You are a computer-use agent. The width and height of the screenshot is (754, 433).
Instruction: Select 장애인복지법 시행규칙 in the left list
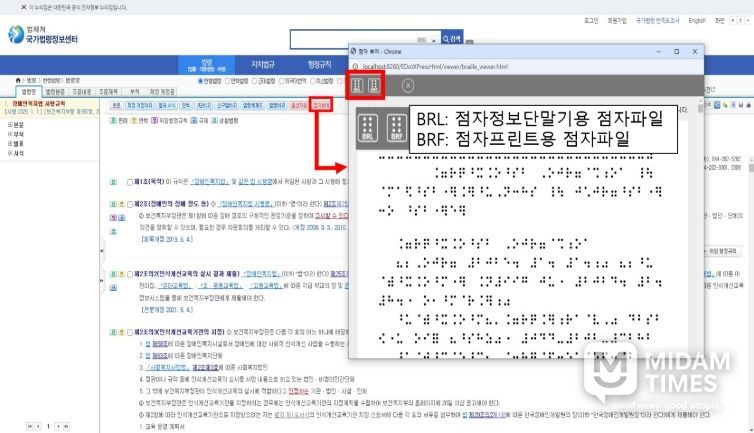(38, 103)
